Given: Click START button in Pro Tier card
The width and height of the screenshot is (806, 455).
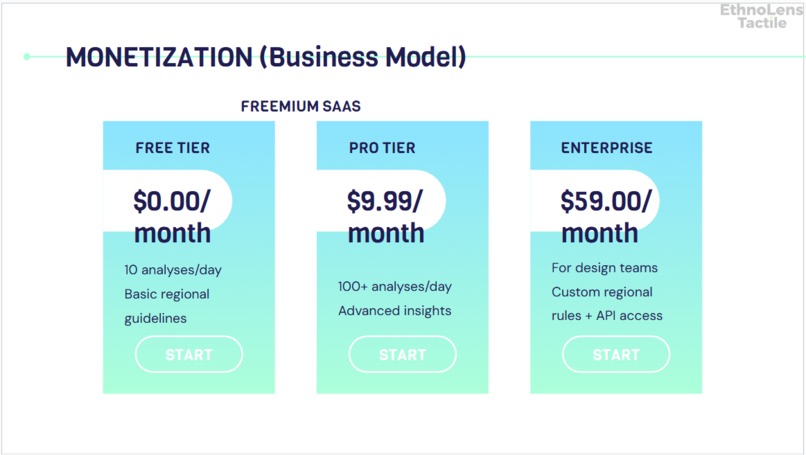Looking at the screenshot, I should pyautogui.click(x=402, y=354).
